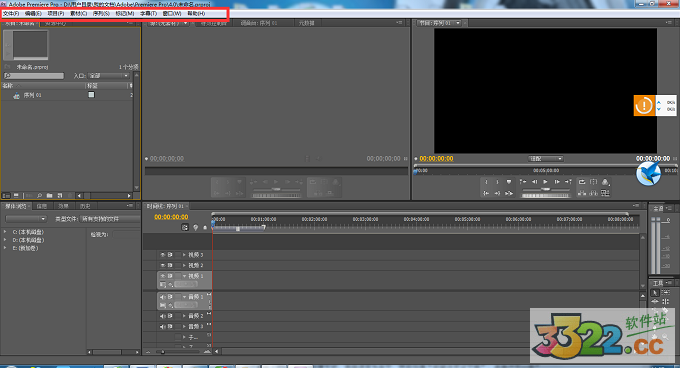Image resolution: width=680 pixels, height=368 pixels.
Task: Play the program monitor
Action: click(545, 182)
